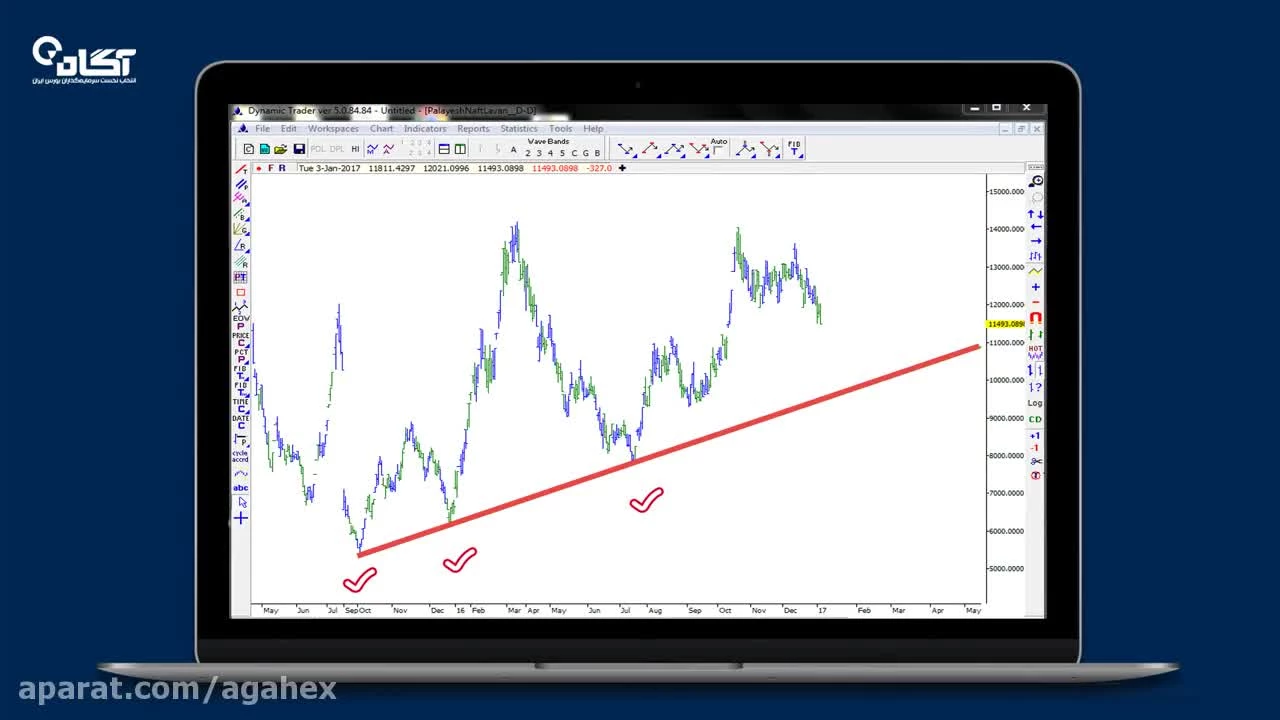The image size is (1280, 720).
Task: Click the blue +1 button
Action: (1035, 436)
